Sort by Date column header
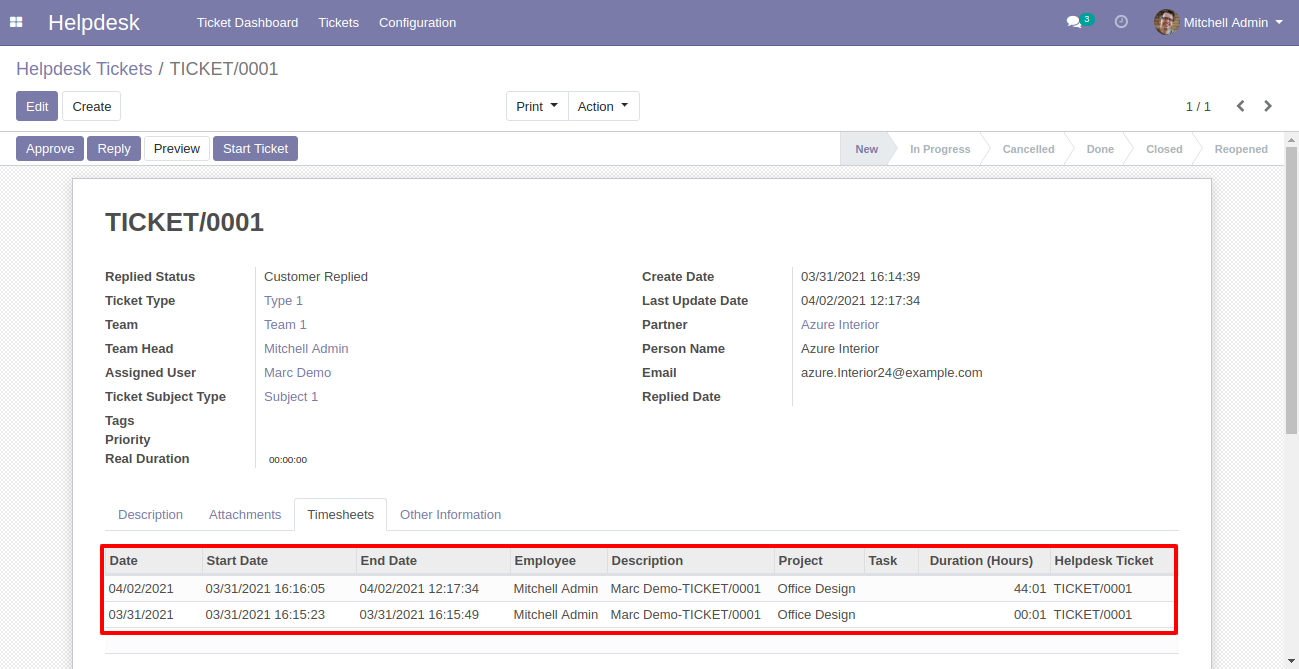 [153, 561]
